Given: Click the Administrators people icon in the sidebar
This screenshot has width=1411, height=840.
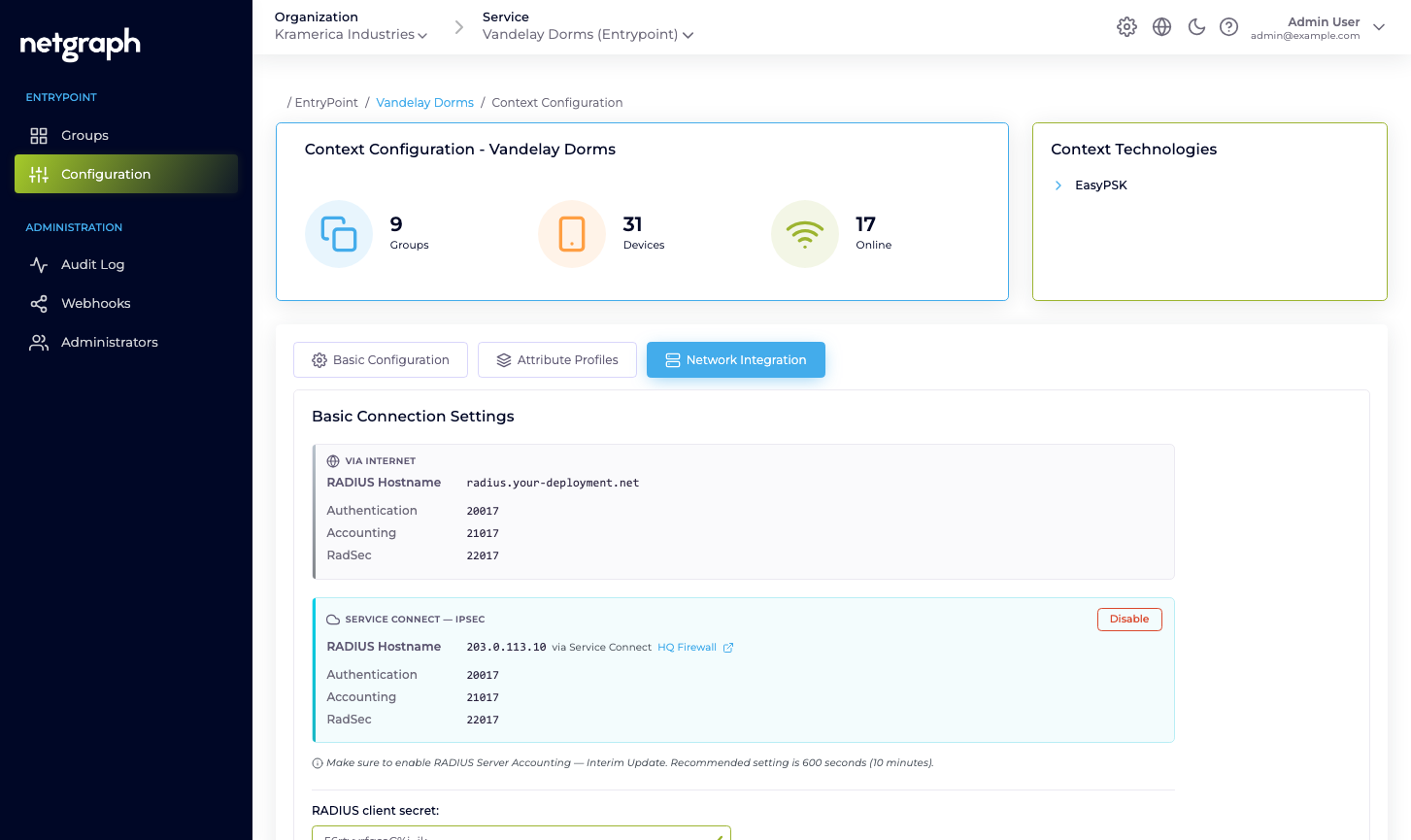Looking at the screenshot, I should click(x=39, y=342).
